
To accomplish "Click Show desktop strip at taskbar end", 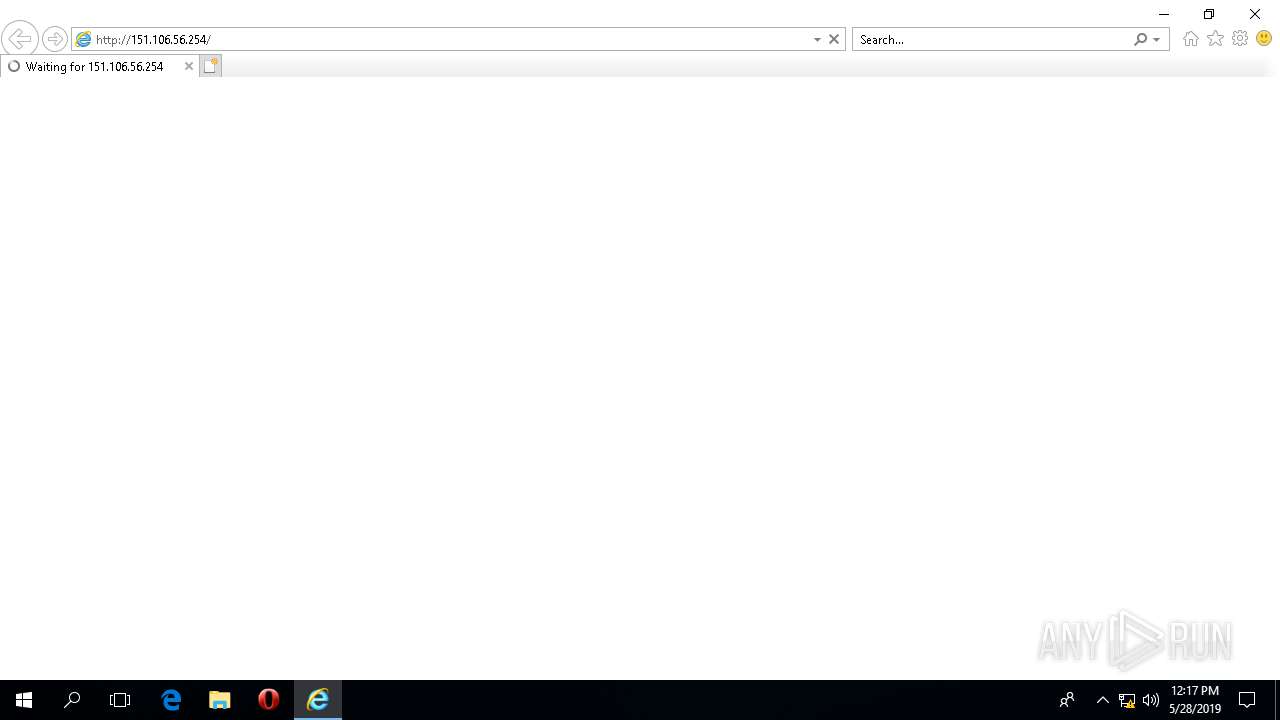I will click(1277, 700).
